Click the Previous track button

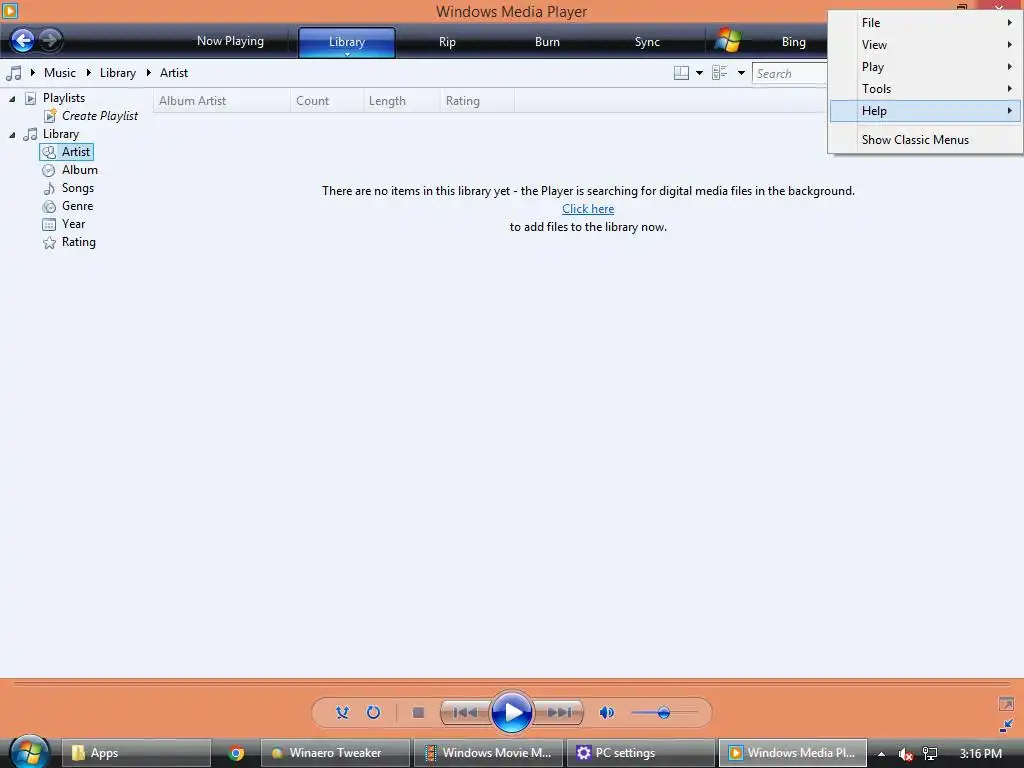coord(465,712)
